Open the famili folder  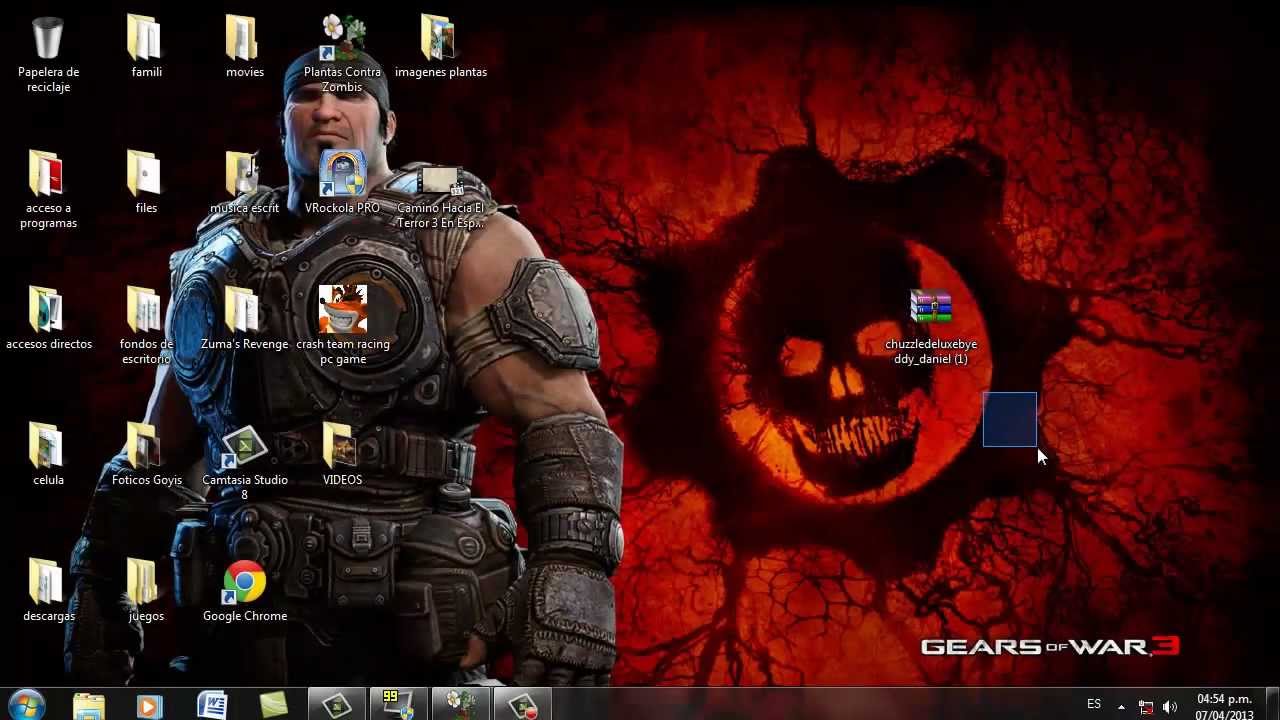(146, 47)
